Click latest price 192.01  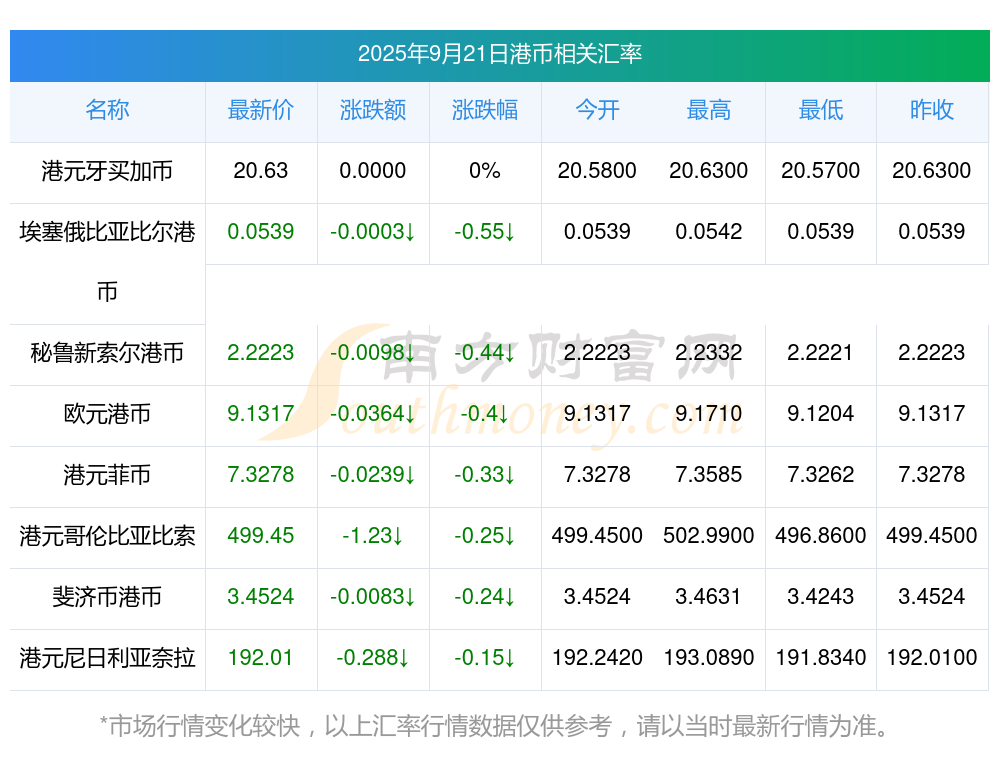tap(261, 658)
